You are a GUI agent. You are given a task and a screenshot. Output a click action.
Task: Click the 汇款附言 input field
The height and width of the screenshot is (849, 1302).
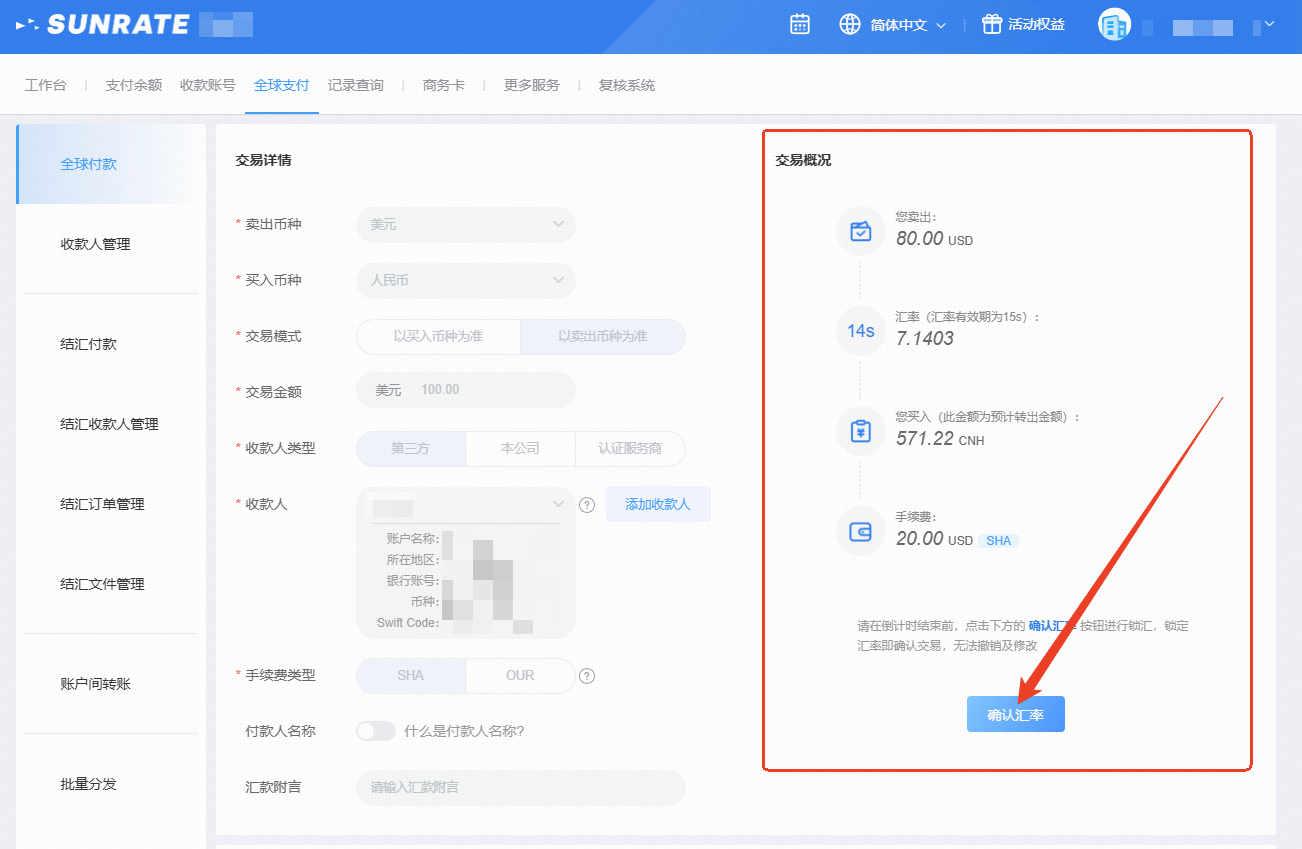pyautogui.click(x=520, y=788)
